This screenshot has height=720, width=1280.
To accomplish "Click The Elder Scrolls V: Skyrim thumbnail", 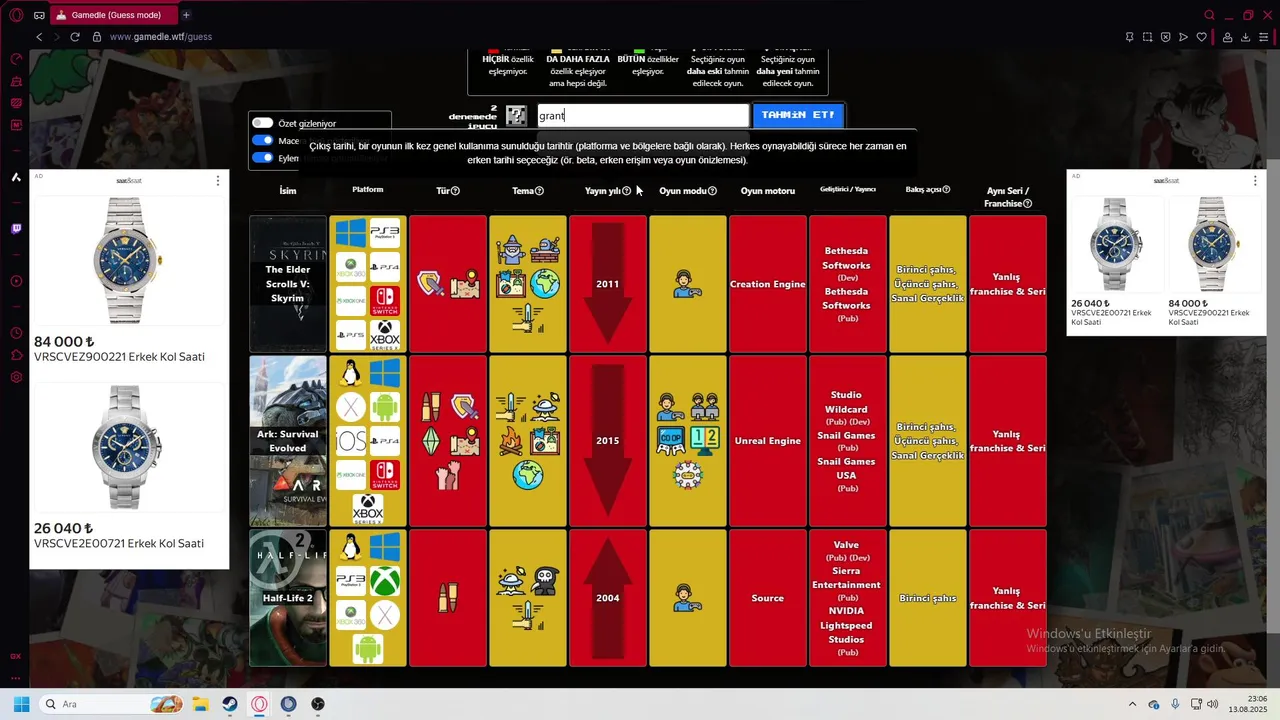I will pyautogui.click(x=288, y=284).
